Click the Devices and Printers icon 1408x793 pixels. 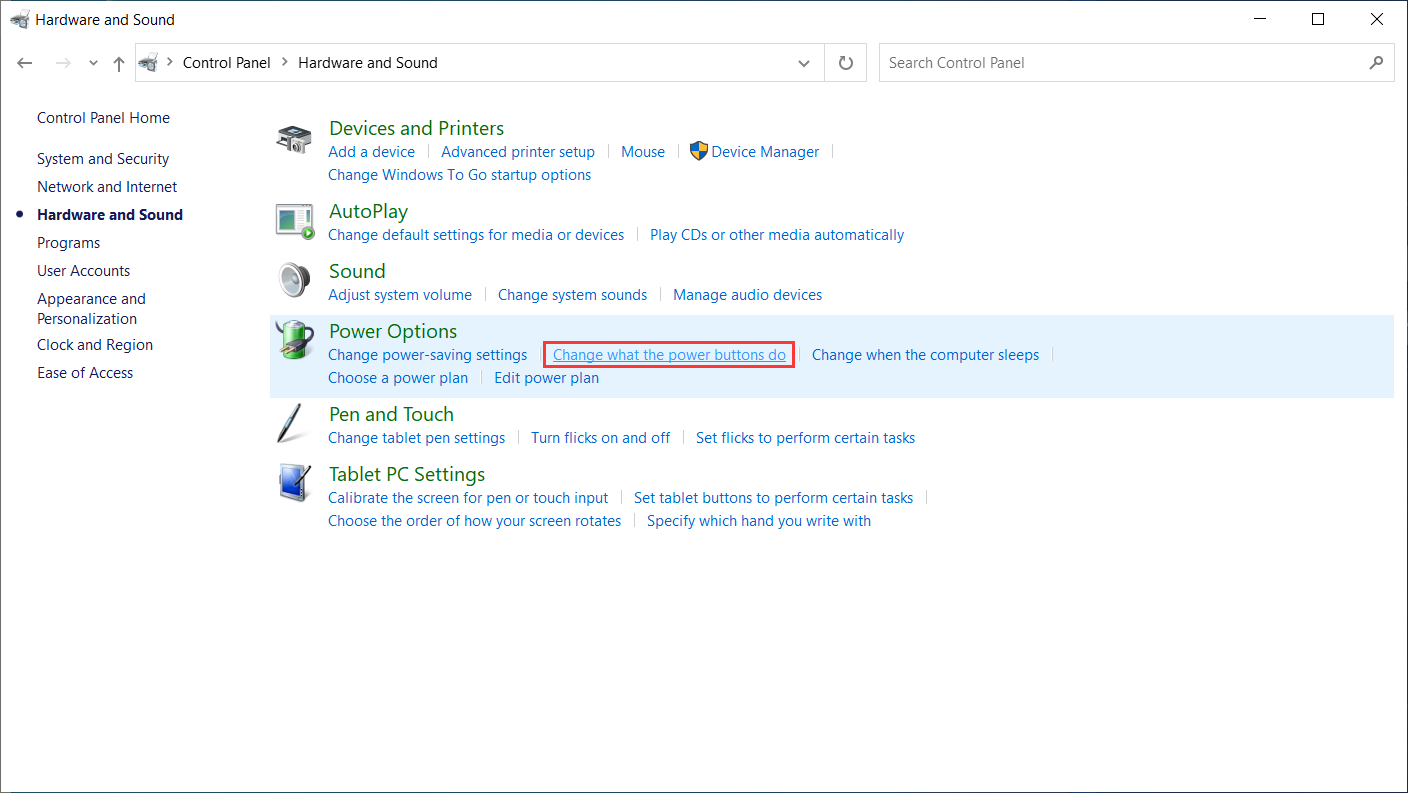(294, 140)
